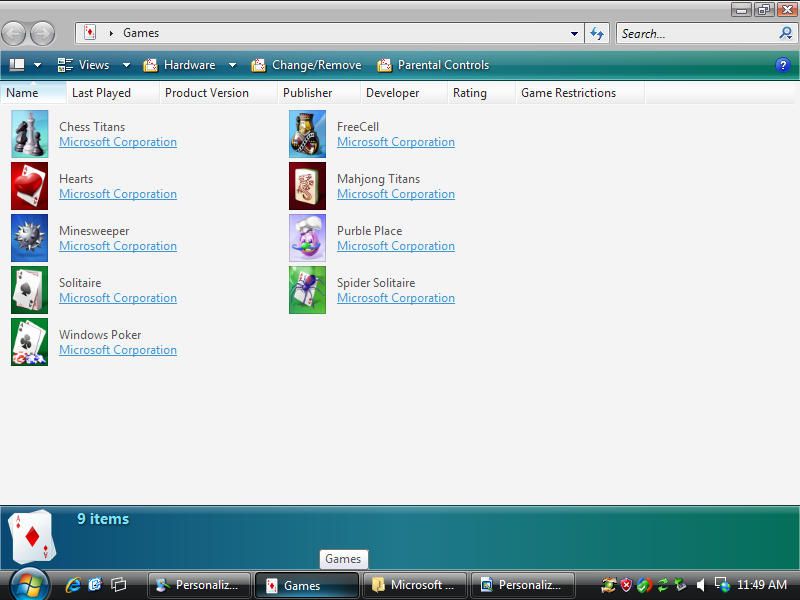Open Microsoft Corporation link under FreeCell
The height and width of the screenshot is (600, 800).
coord(396,142)
